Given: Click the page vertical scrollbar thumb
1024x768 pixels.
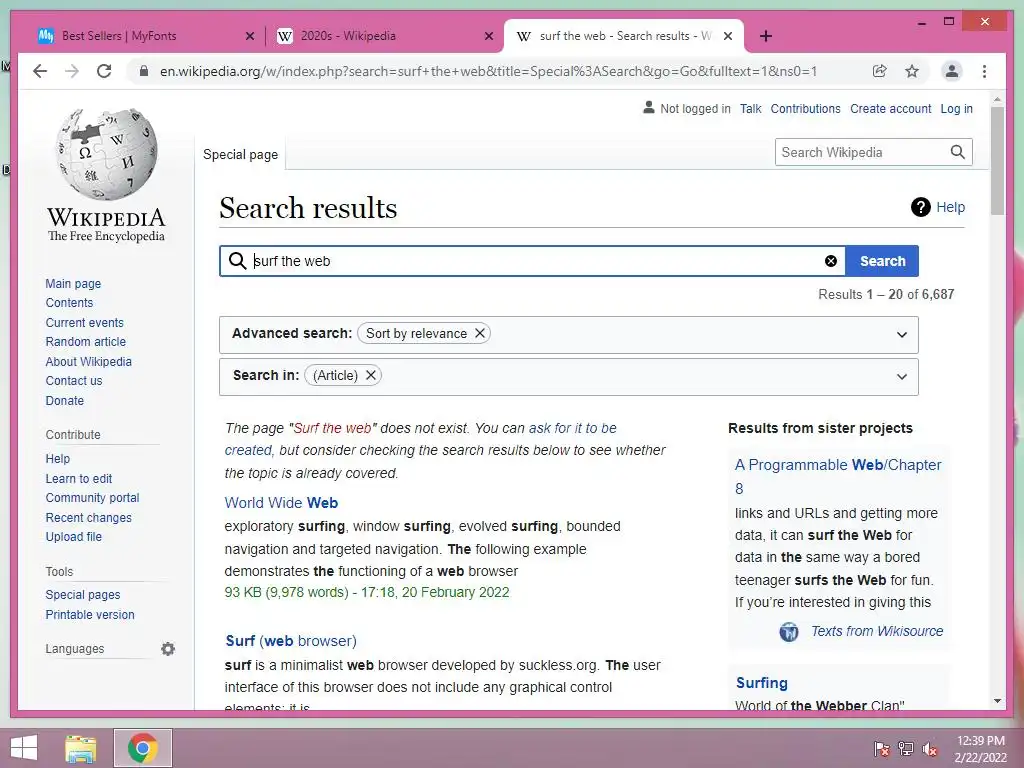Looking at the screenshot, I should pos(997,161).
